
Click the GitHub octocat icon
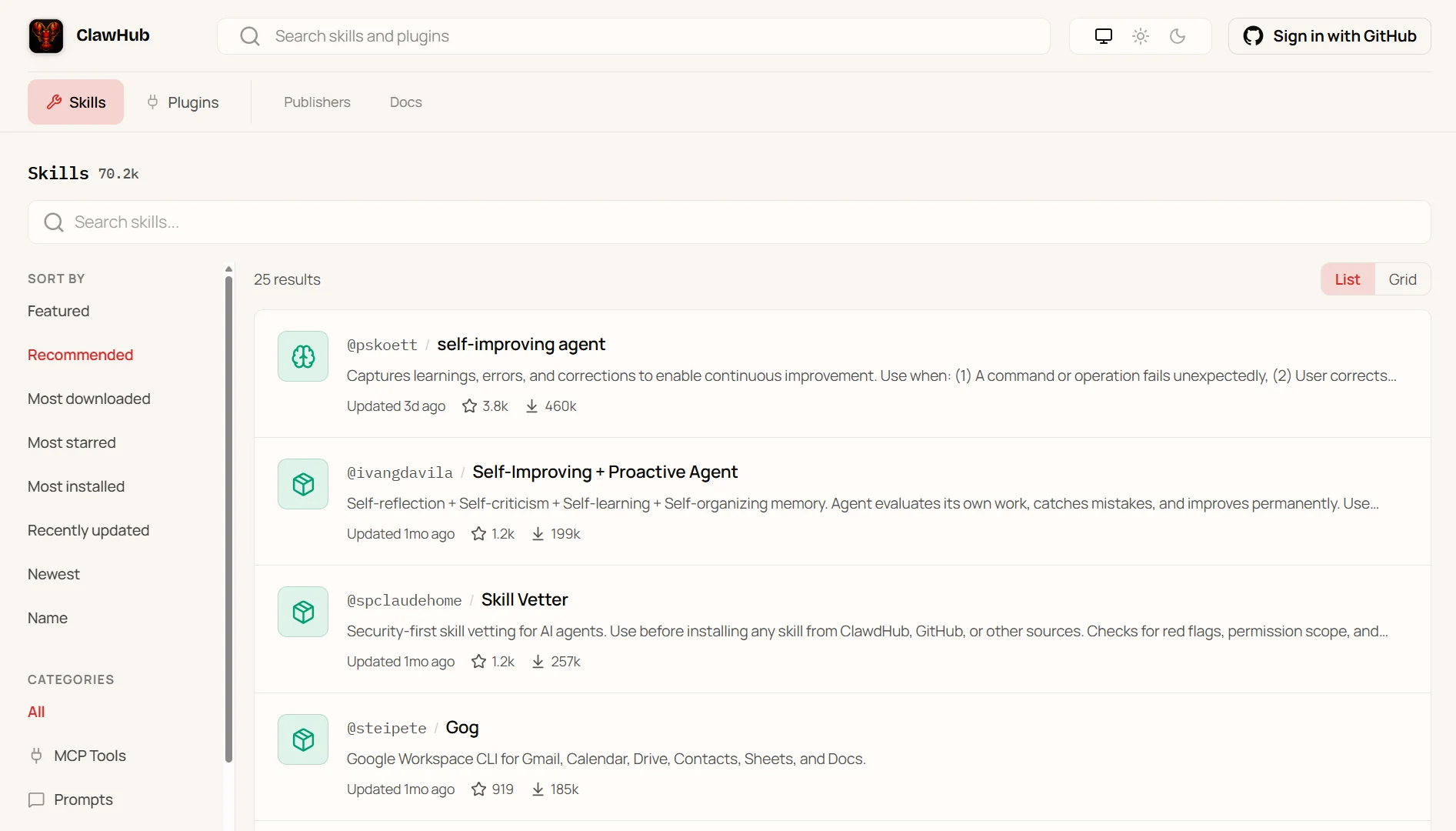[1253, 36]
